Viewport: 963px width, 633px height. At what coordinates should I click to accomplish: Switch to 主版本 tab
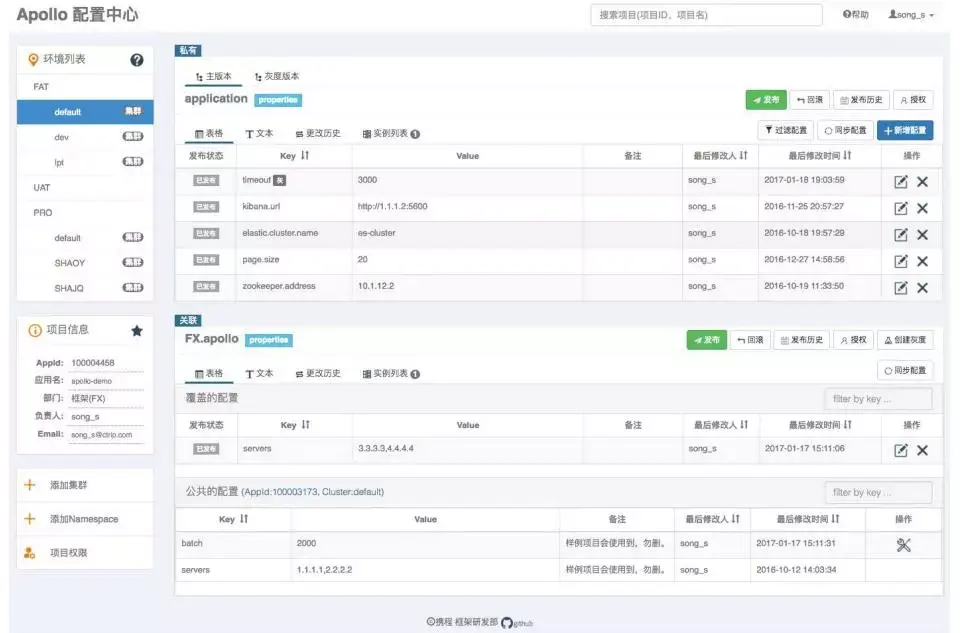tap(213, 77)
